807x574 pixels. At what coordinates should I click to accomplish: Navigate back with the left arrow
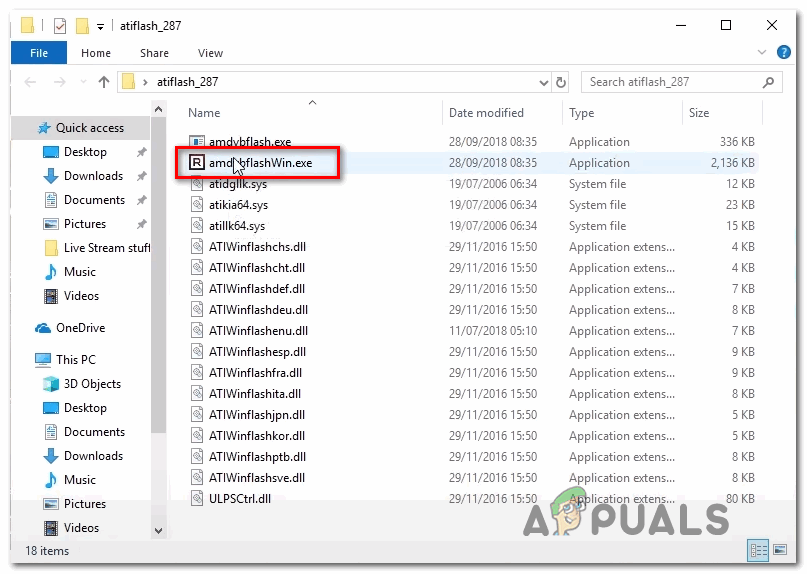coord(30,82)
